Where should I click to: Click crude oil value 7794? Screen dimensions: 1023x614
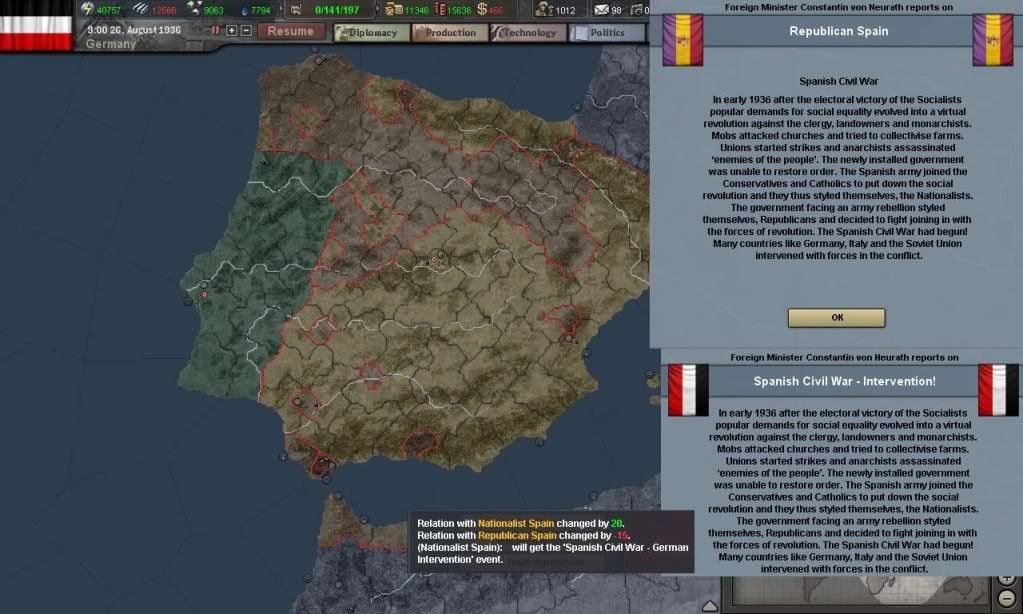tap(260, 10)
